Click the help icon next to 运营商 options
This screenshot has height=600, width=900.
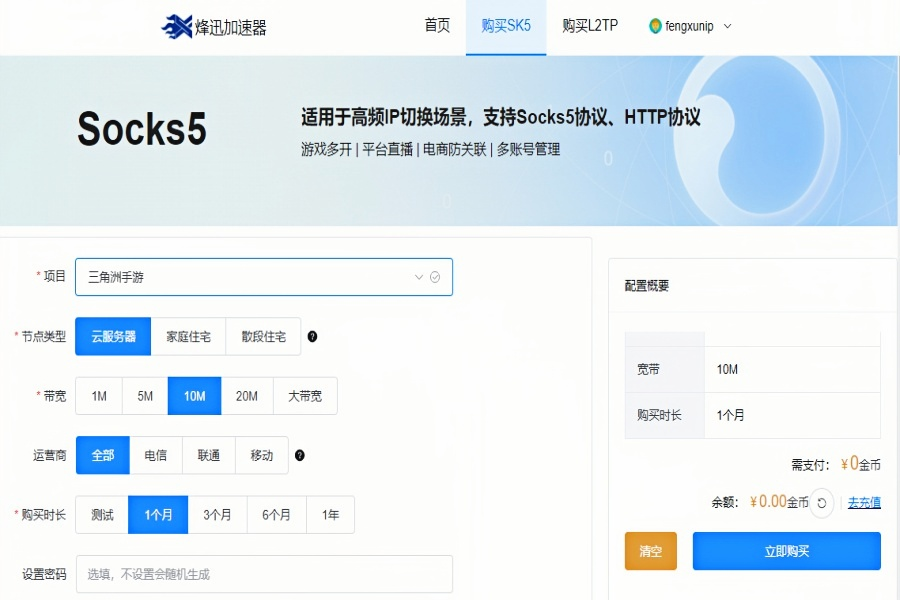tap(298, 455)
